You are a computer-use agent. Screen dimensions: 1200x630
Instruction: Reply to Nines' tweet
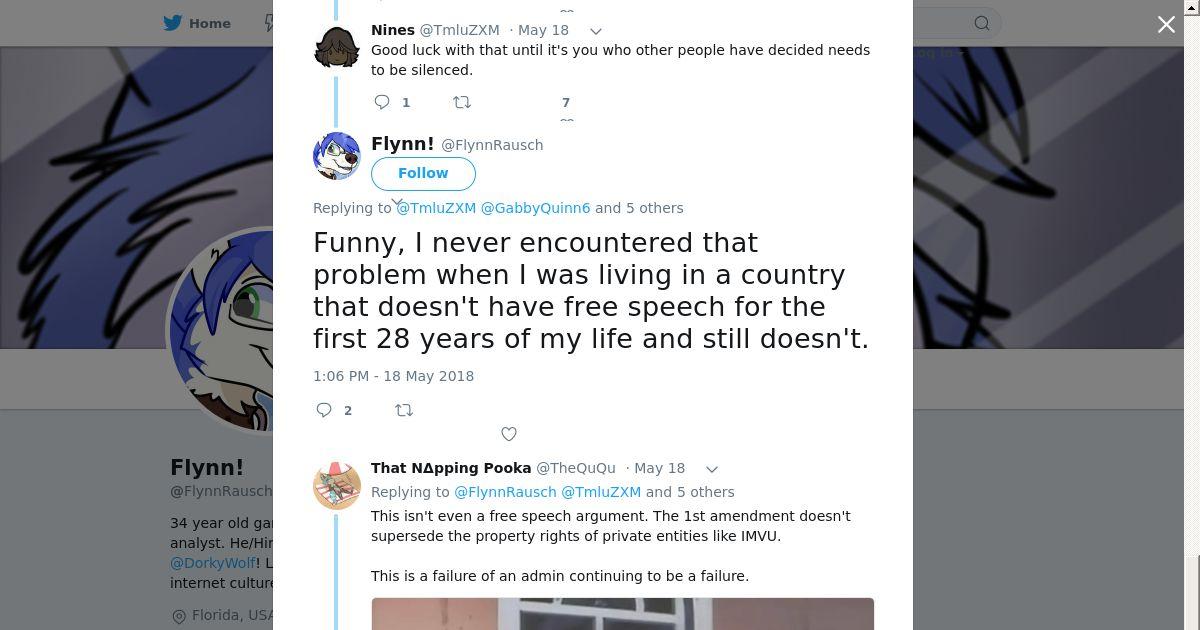(x=382, y=102)
